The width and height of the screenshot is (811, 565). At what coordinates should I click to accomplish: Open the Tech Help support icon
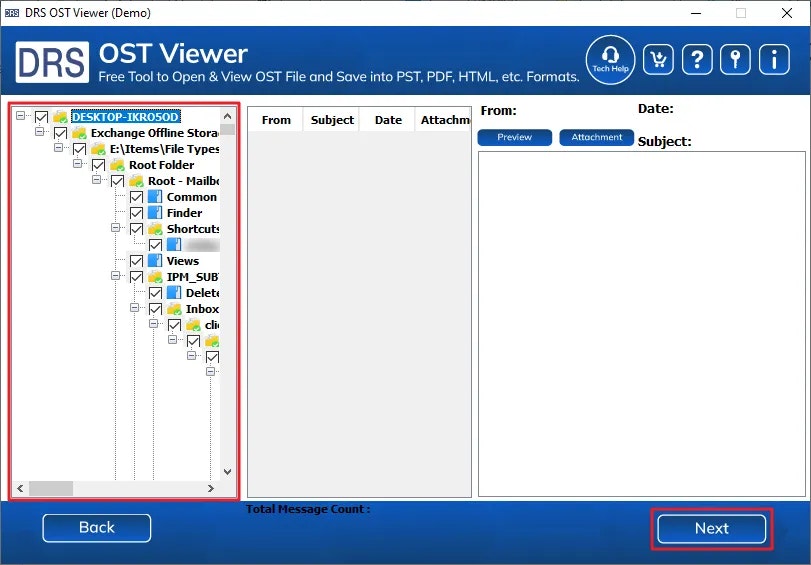(x=610, y=60)
